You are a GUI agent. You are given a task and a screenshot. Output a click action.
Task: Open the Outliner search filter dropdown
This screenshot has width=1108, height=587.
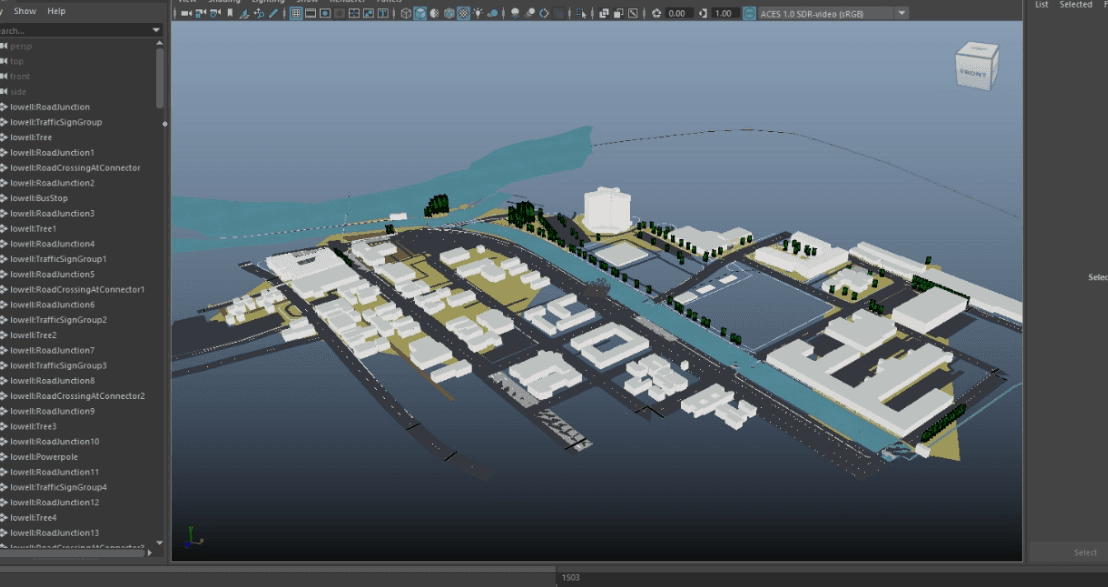[156, 30]
